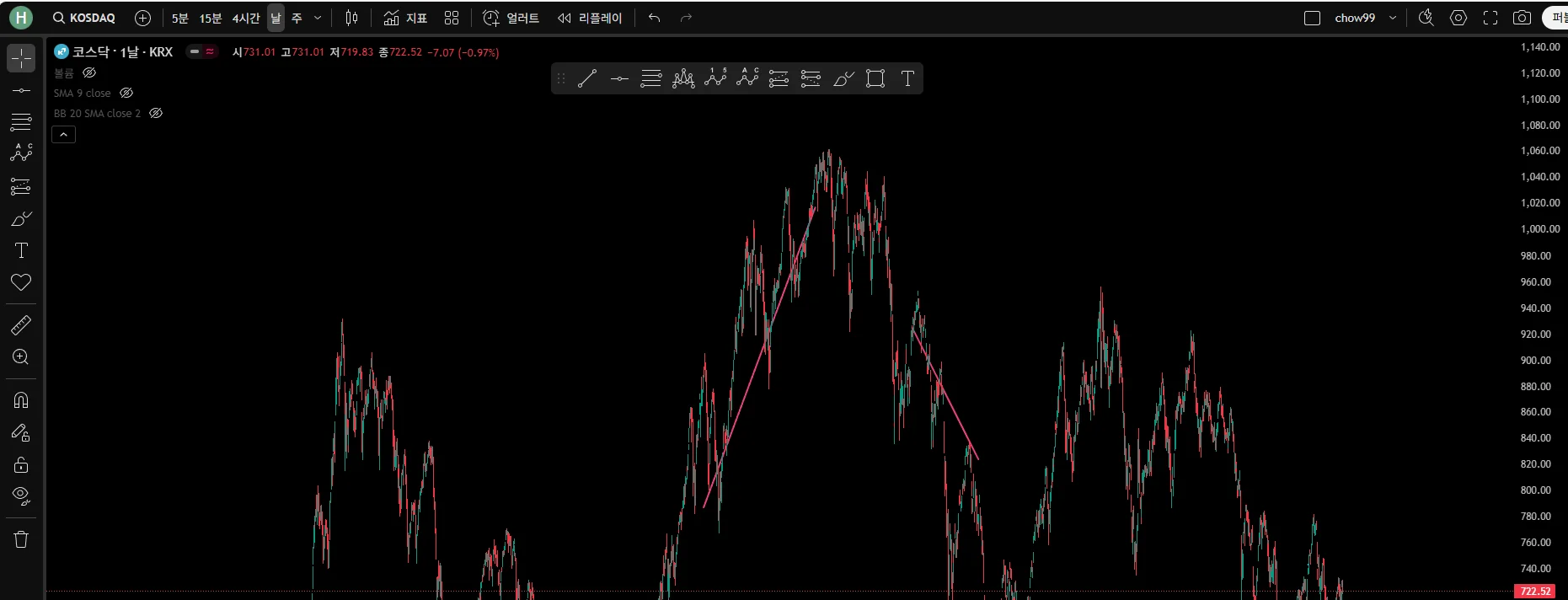Expand the interval list chevron after 주
The width and height of the screenshot is (1568, 600).
click(x=318, y=18)
